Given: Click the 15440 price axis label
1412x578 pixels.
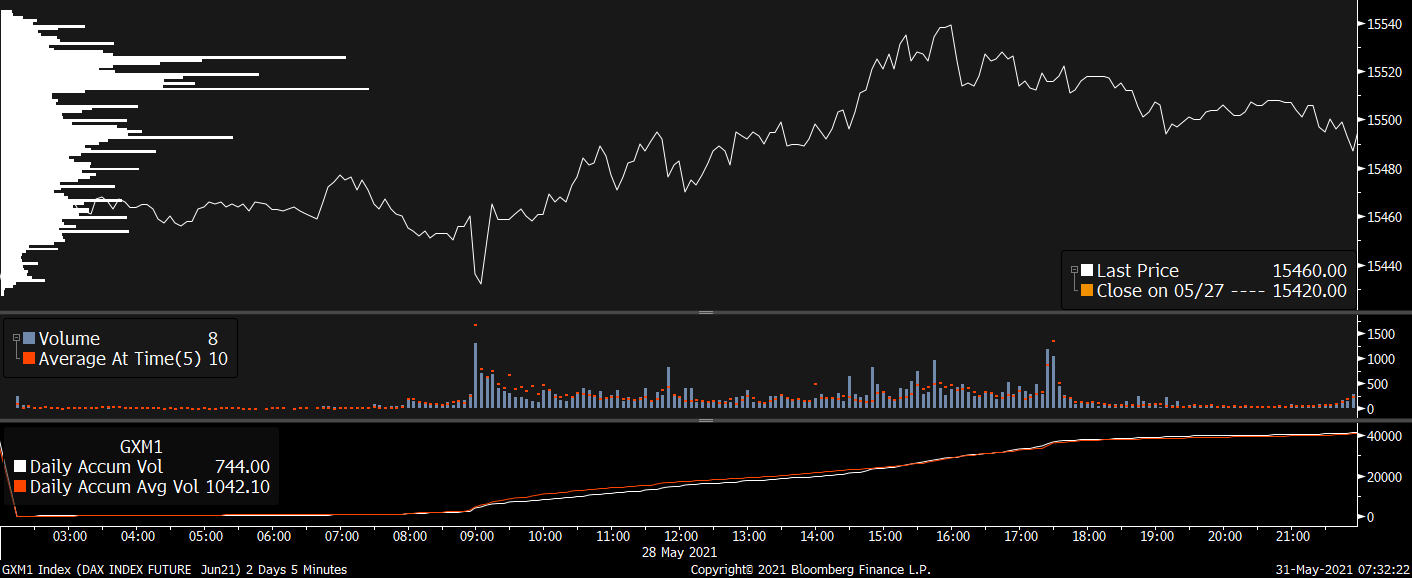Looking at the screenshot, I should [1384, 266].
